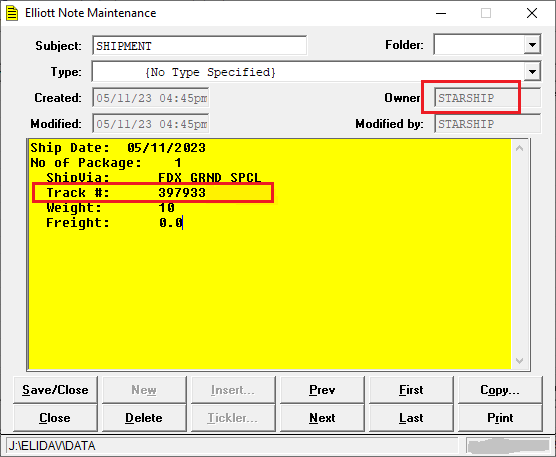
Task: Click the Track # line in the note
Action: pyautogui.click(x=126, y=193)
